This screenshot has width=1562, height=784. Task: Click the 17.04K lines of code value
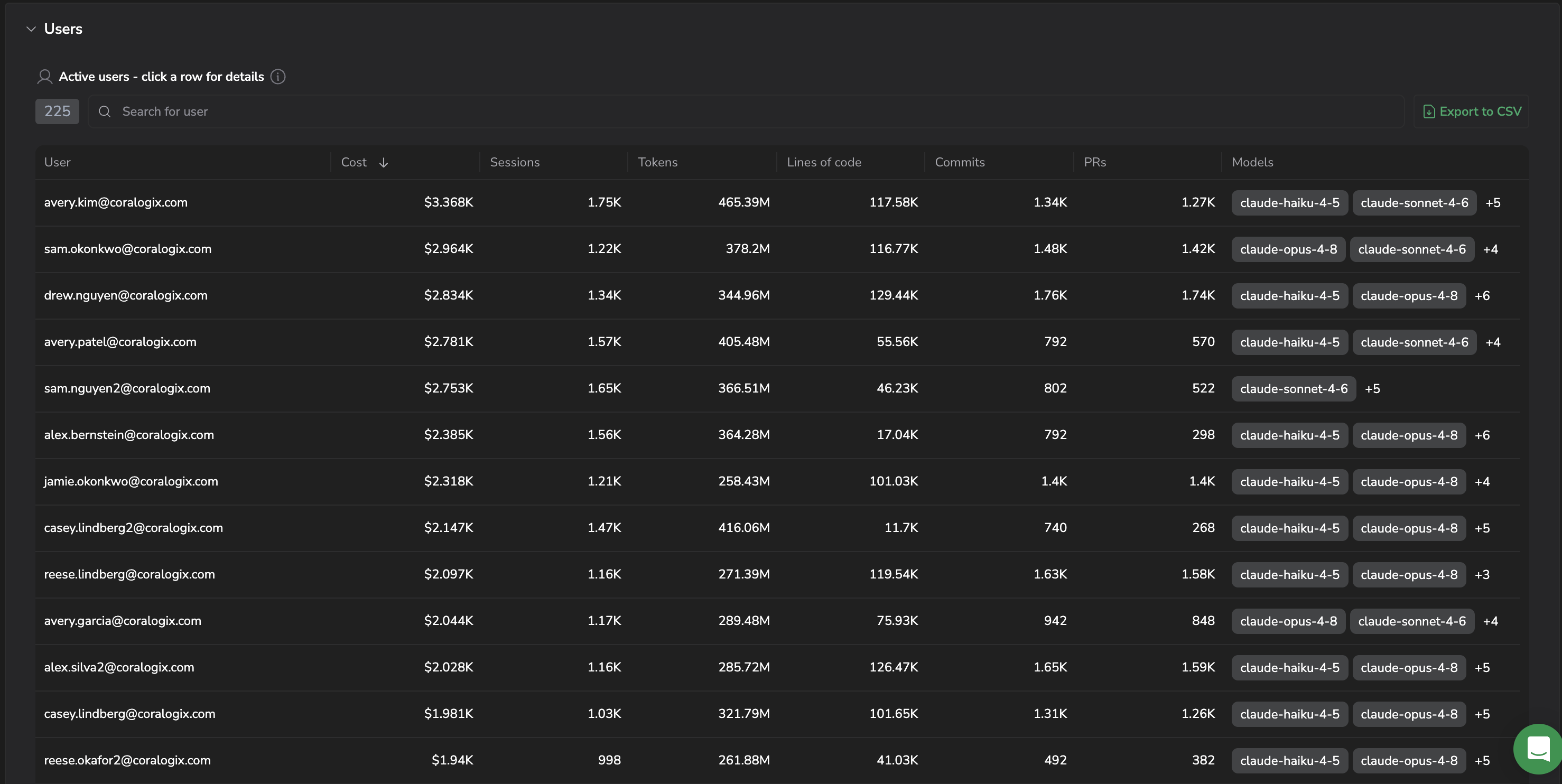tap(897, 435)
